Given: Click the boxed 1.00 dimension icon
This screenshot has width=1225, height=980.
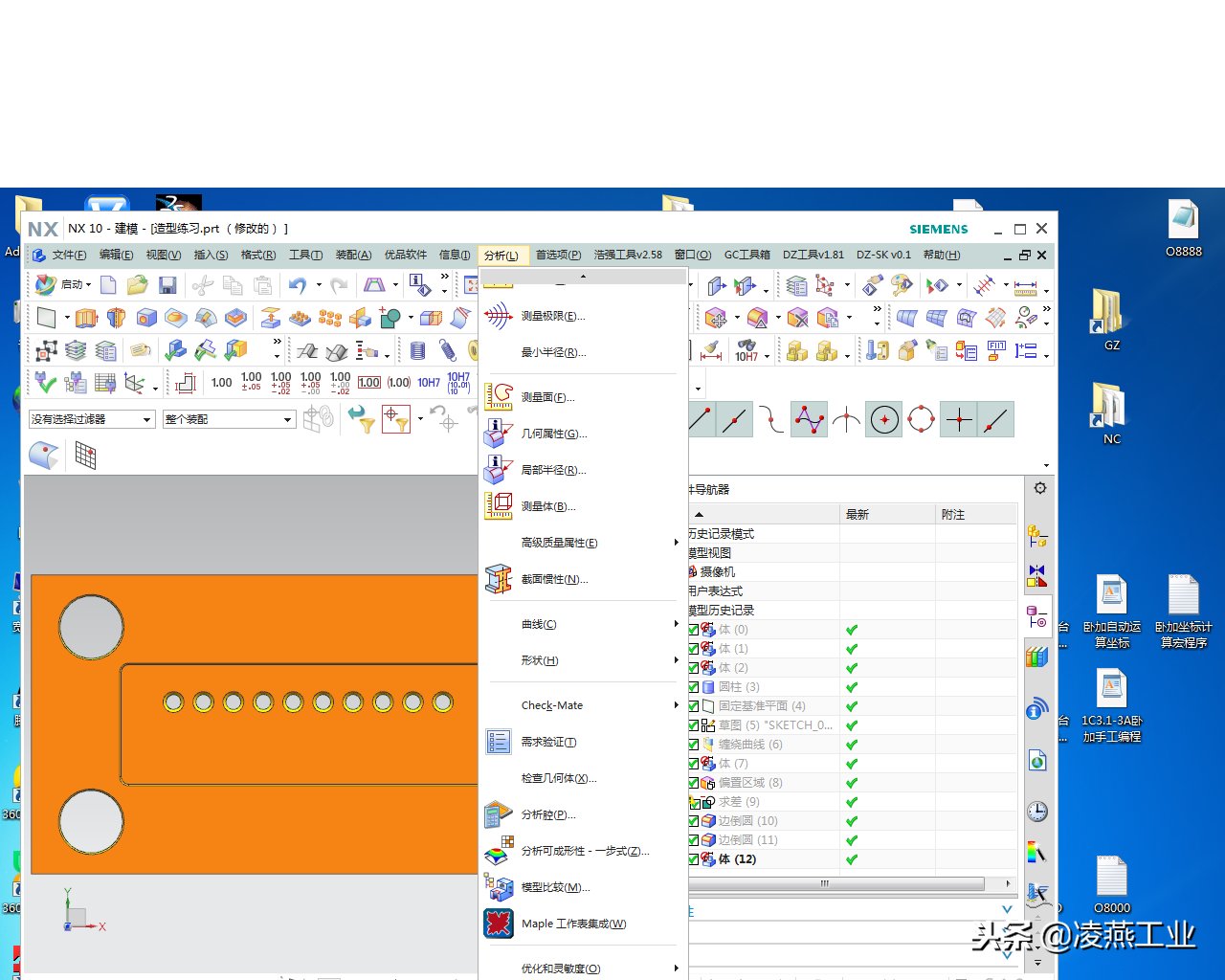Looking at the screenshot, I should pyautogui.click(x=369, y=383).
